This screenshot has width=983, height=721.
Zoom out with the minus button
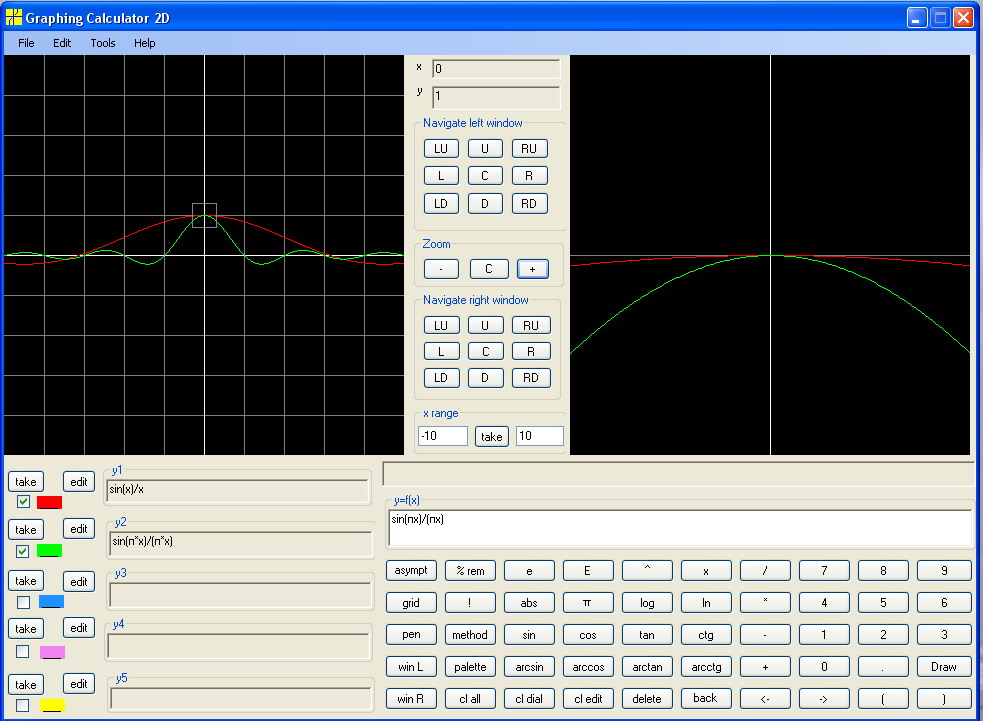click(x=441, y=269)
